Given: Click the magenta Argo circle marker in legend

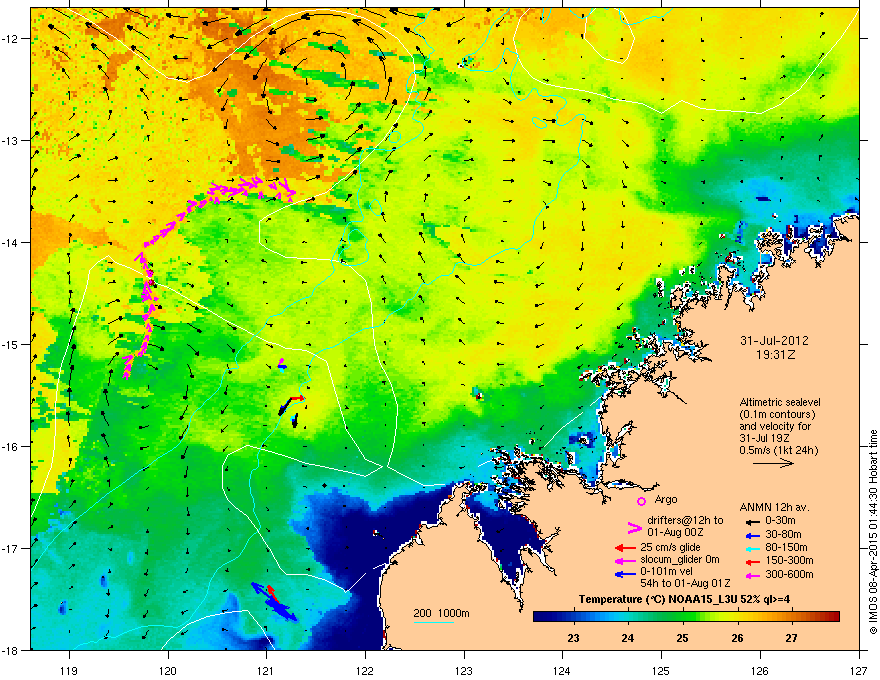Looking at the screenshot, I should (x=641, y=501).
